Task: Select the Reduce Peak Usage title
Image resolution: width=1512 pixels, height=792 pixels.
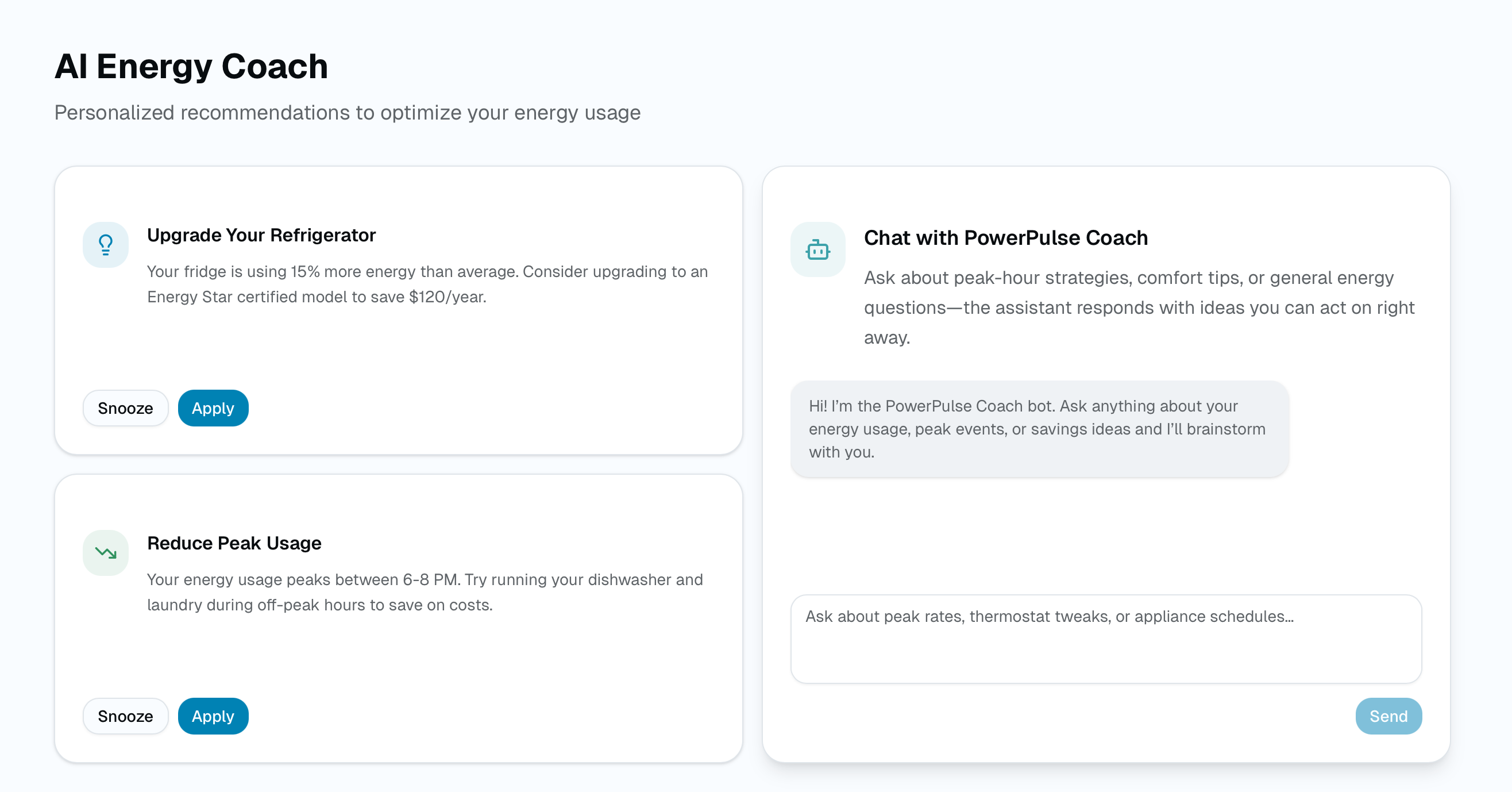Action: coord(234,543)
